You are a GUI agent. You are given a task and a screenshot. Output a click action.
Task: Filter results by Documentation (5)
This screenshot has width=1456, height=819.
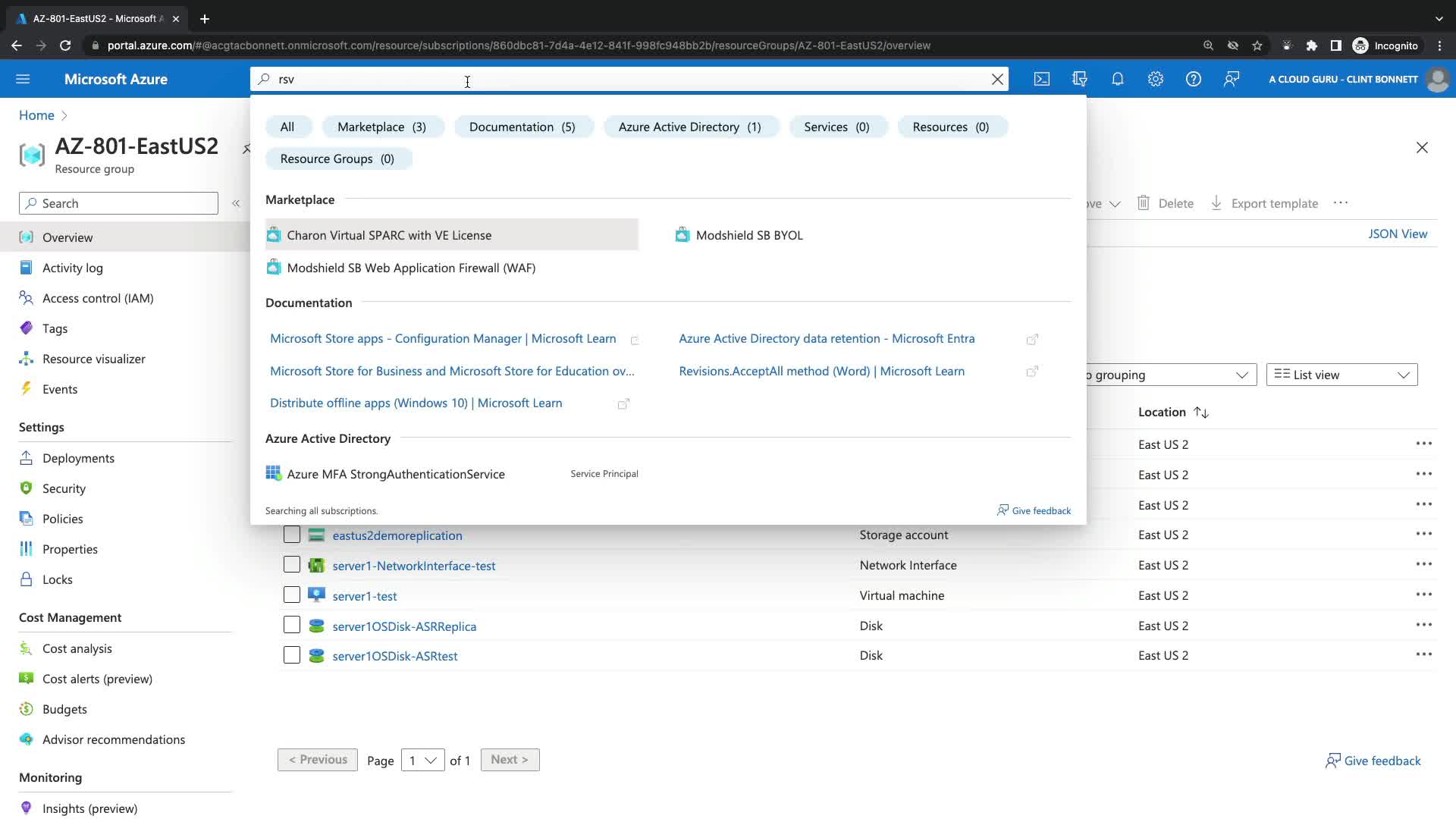tap(522, 127)
